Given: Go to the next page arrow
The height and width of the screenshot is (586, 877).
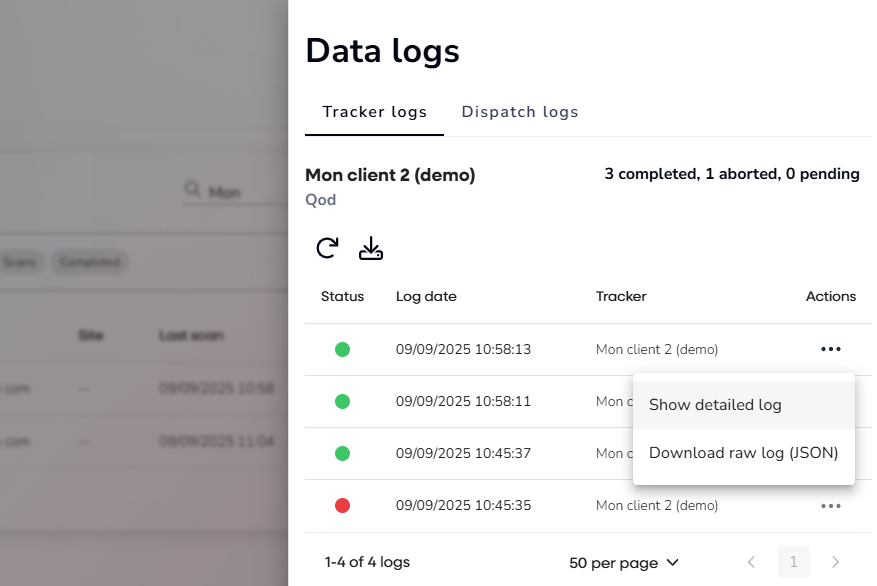Looking at the screenshot, I should (836, 563).
